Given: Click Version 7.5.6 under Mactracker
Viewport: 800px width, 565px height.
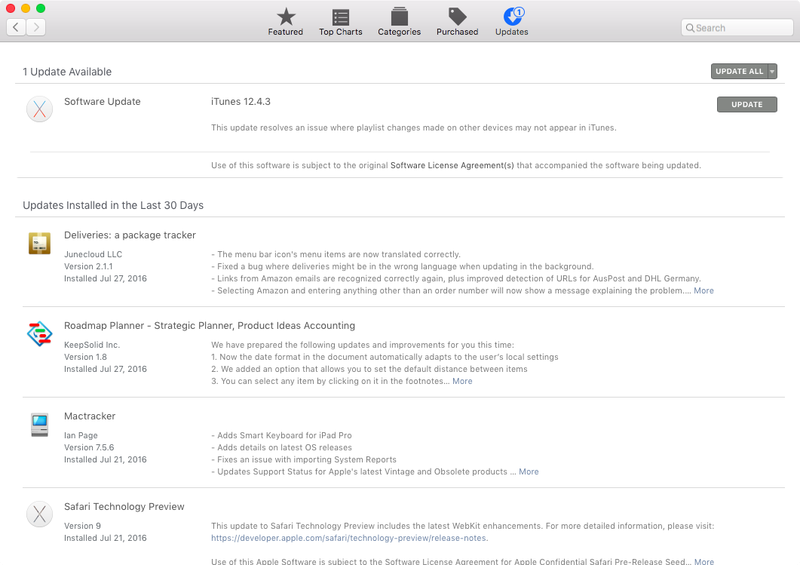Looking at the screenshot, I should tap(89, 448).
